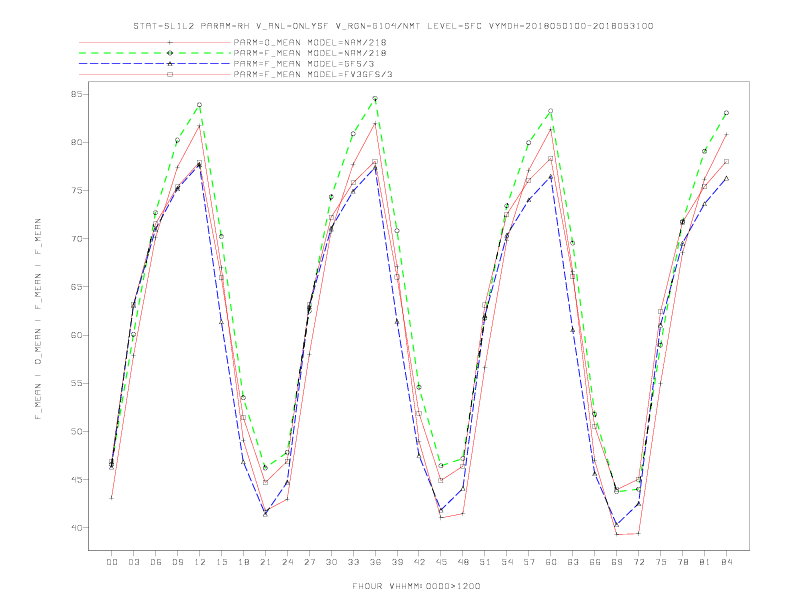This screenshot has height=612, width=792.
Task: Click the square marker in the FV3GFS legend line
Action: coord(170,74)
